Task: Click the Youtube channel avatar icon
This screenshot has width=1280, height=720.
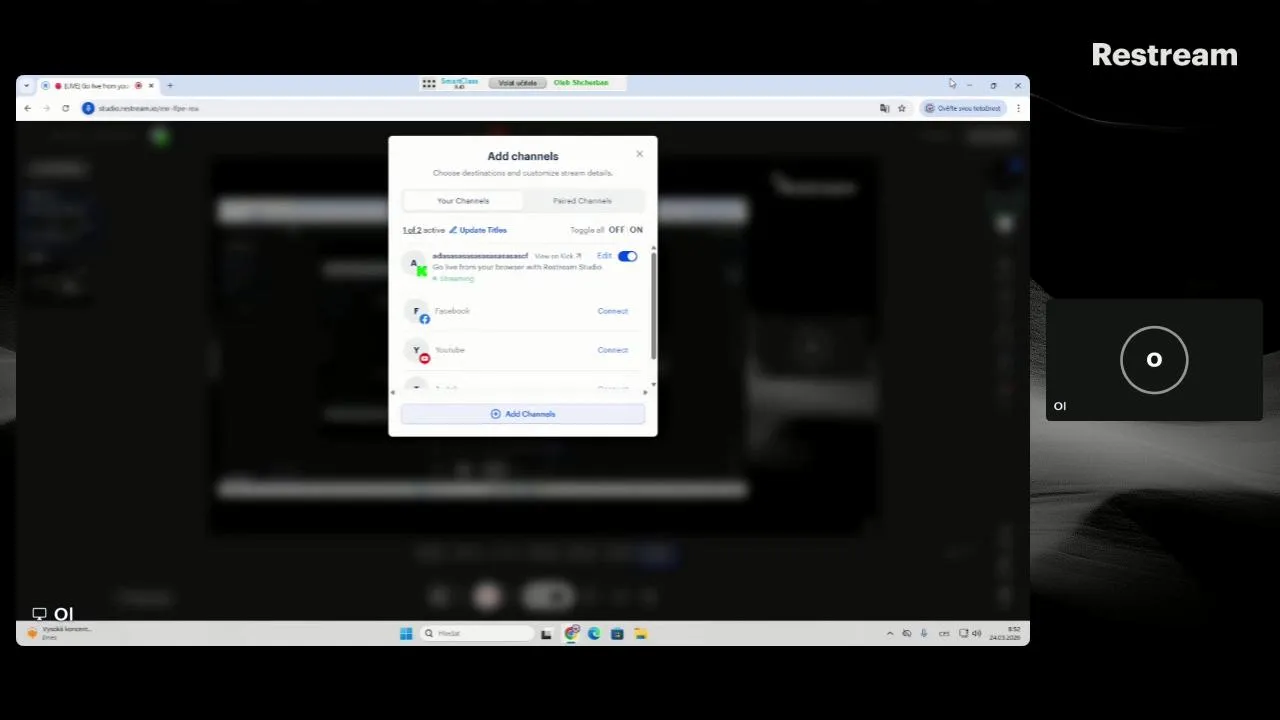Action: [x=417, y=351]
